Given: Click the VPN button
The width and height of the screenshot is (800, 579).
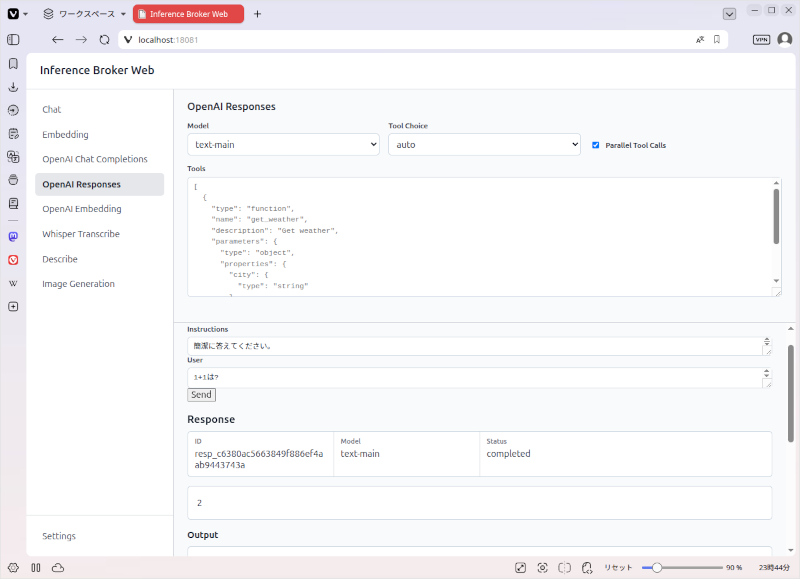Looking at the screenshot, I should 761,40.
